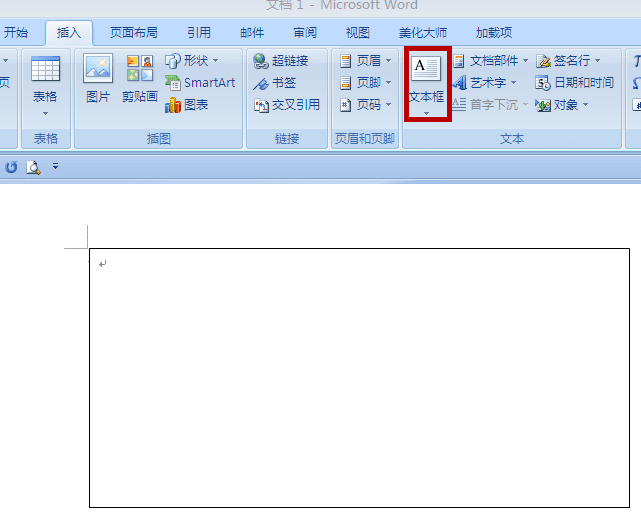Image resolution: width=641 pixels, height=519 pixels.
Task: Insert 艺术字 WordArt
Action: (485, 83)
